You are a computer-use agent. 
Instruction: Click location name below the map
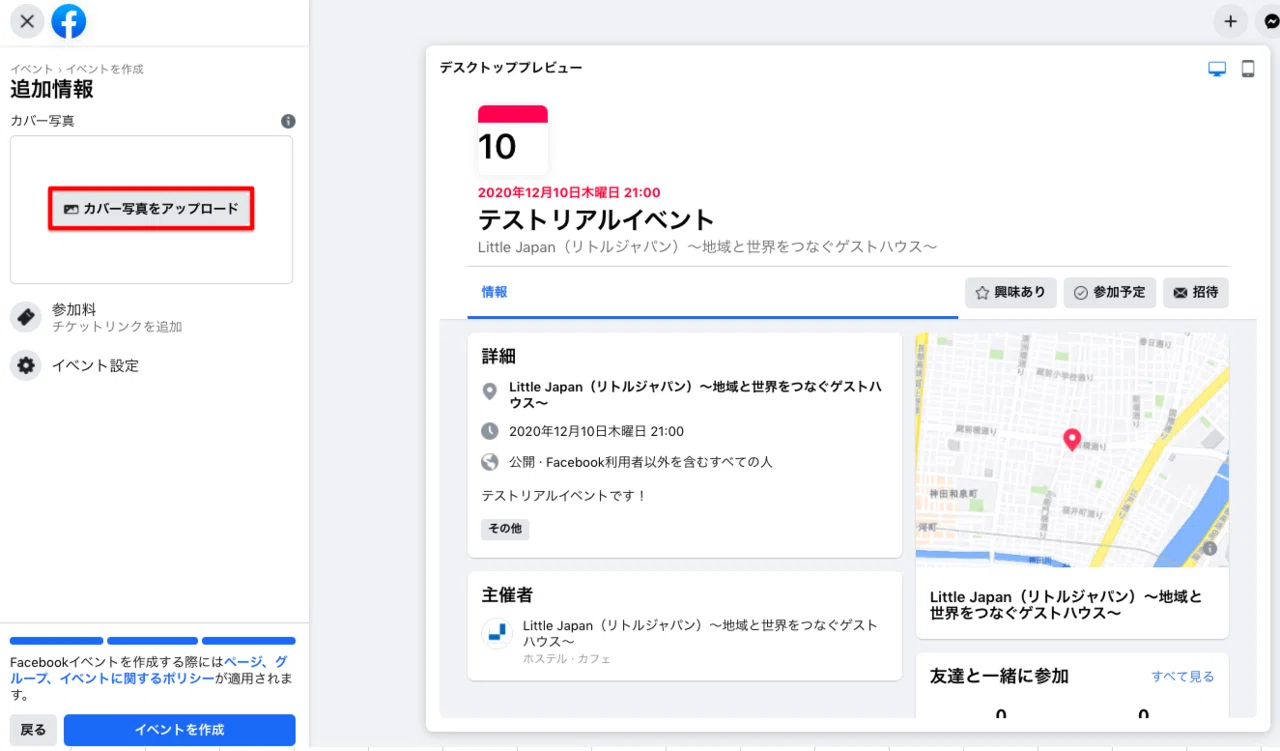(x=1066, y=604)
